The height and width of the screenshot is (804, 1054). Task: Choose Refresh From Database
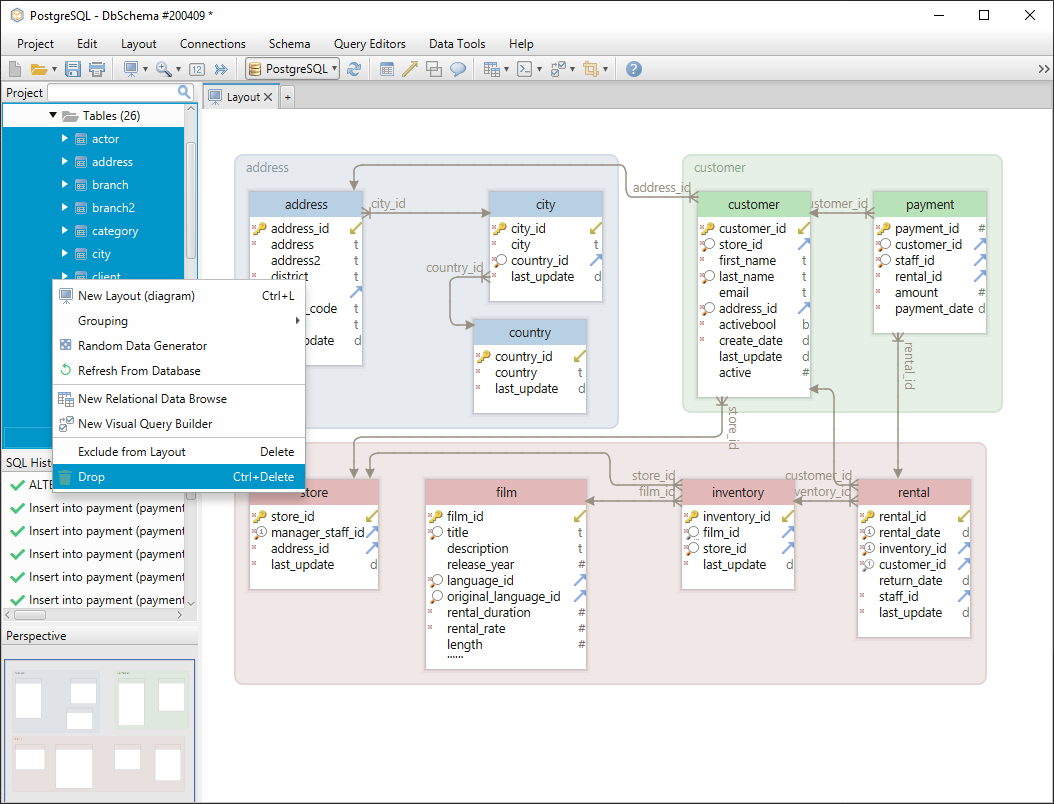click(x=179, y=370)
